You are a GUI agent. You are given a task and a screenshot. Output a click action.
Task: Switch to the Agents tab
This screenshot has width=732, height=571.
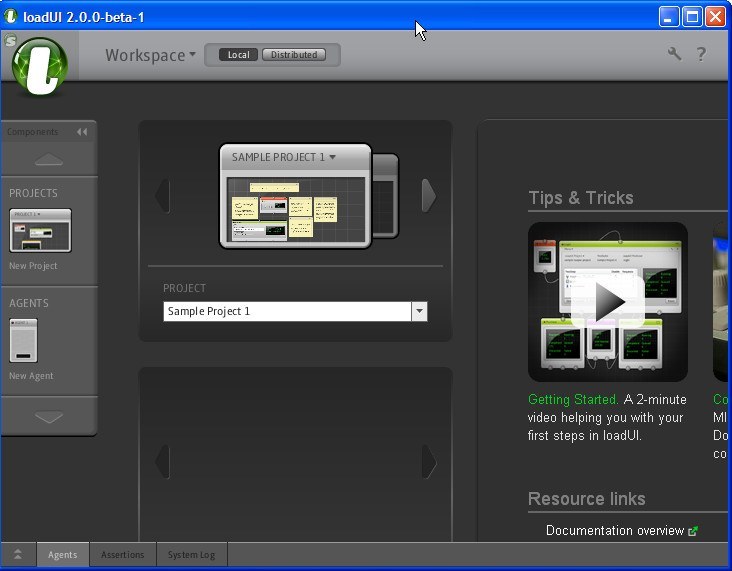[x=63, y=555]
